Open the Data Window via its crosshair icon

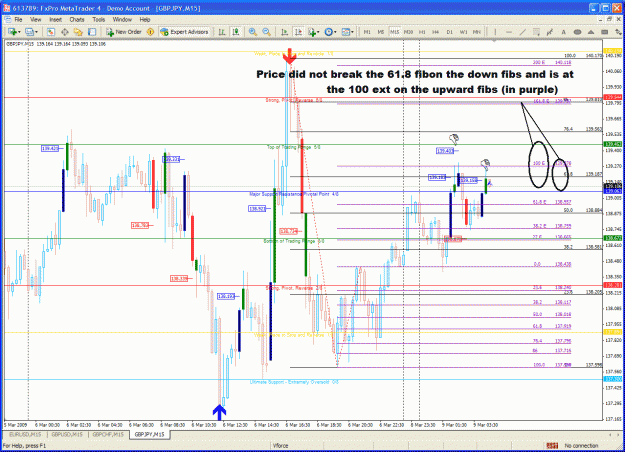pyautogui.click(x=65, y=32)
